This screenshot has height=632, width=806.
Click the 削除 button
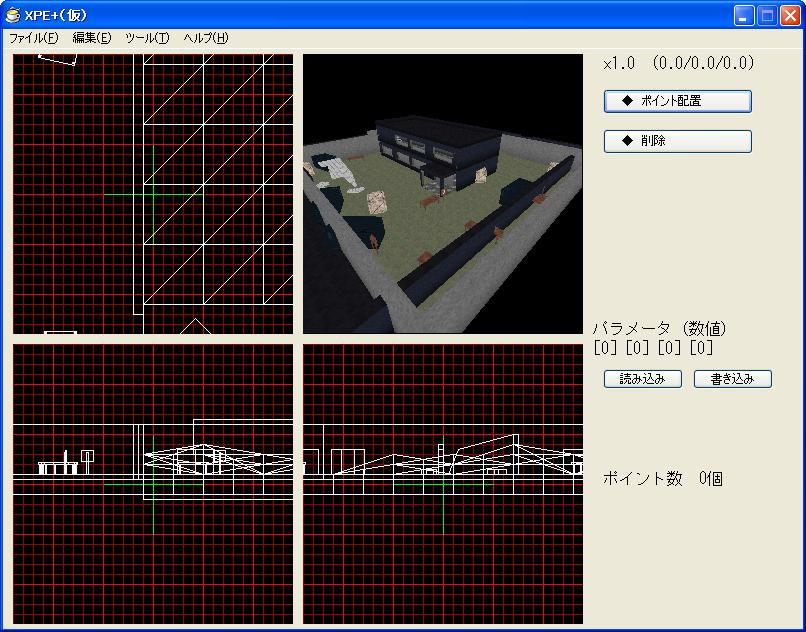point(677,141)
